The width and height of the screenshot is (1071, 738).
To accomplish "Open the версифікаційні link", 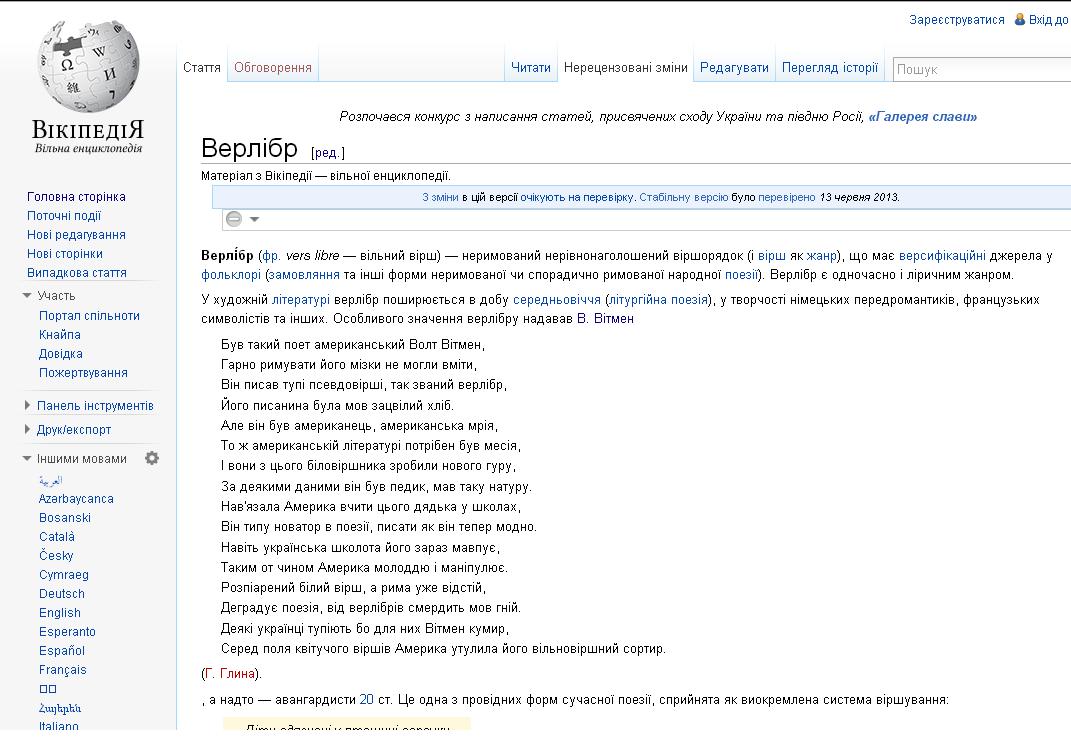I will pos(942,256).
